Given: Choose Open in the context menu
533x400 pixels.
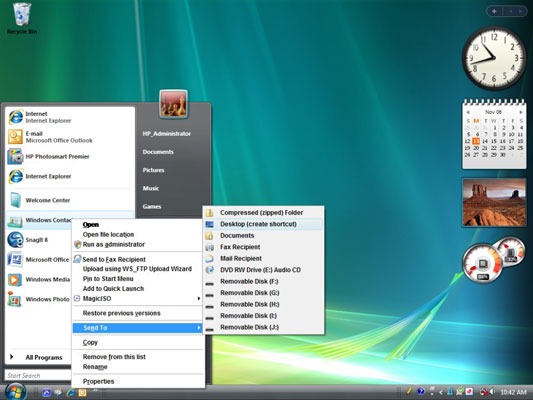Looking at the screenshot, I should tap(138, 225).
